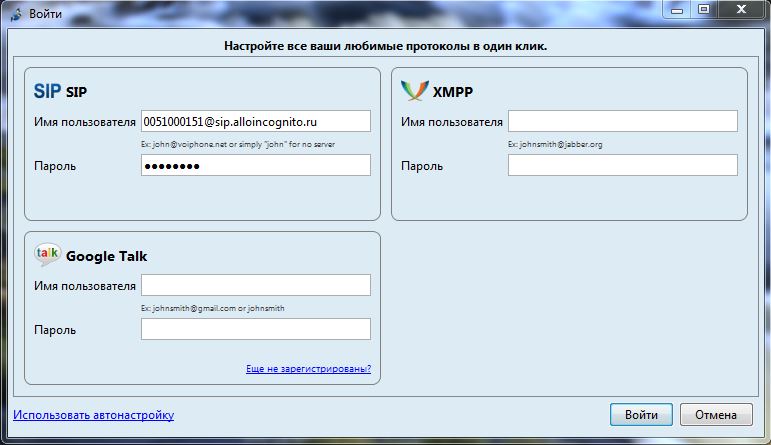Click the SIP Пароль label
Viewport: 771px width, 445px height.
pos(55,166)
